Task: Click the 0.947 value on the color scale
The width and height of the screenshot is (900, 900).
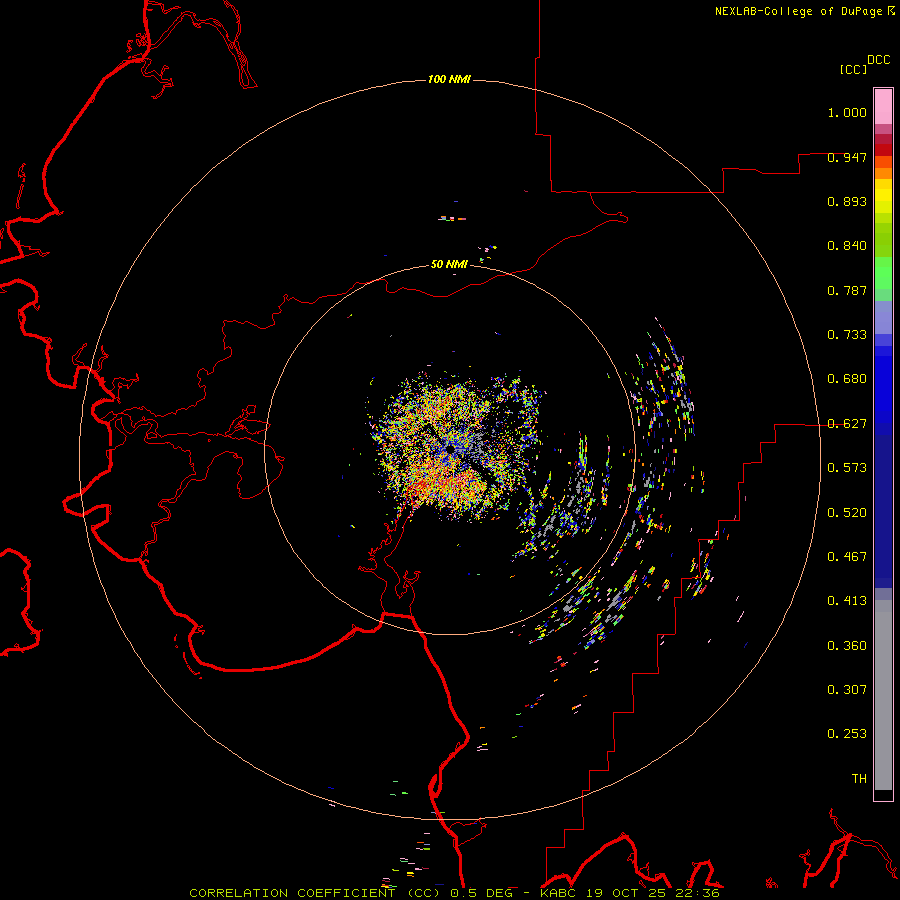Action: (847, 157)
